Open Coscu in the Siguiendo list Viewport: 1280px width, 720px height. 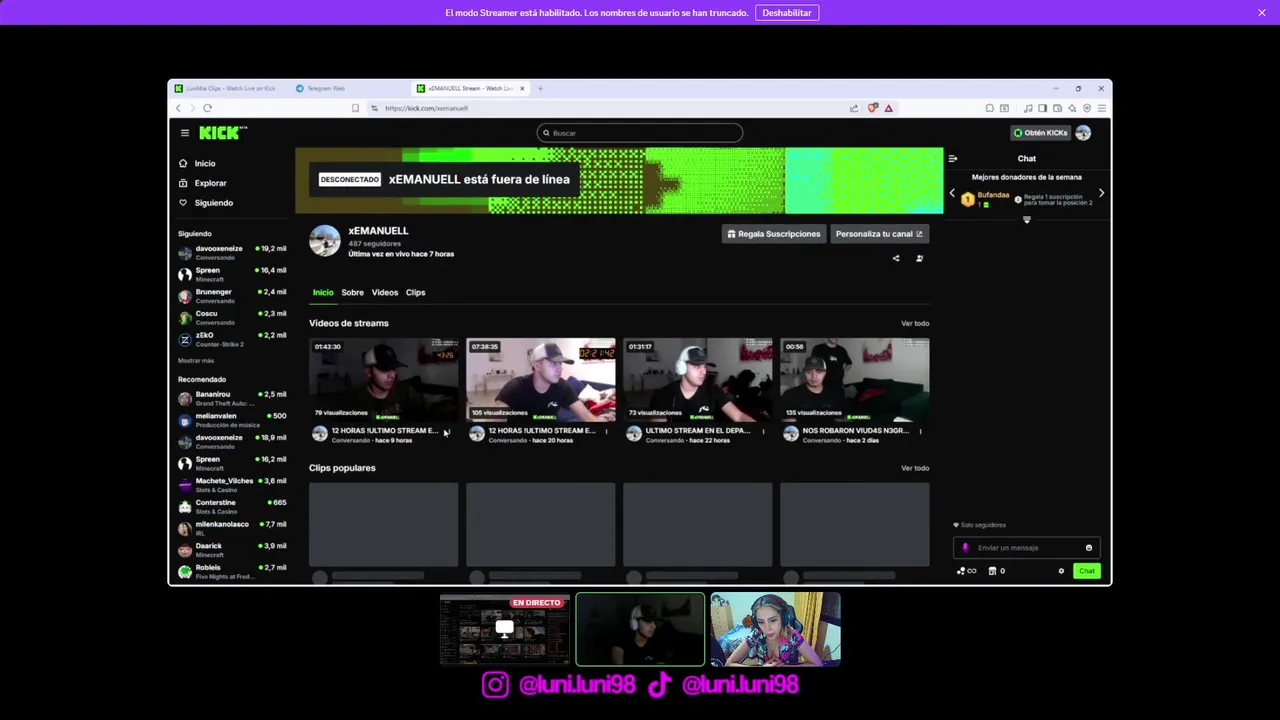coord(232,318)
